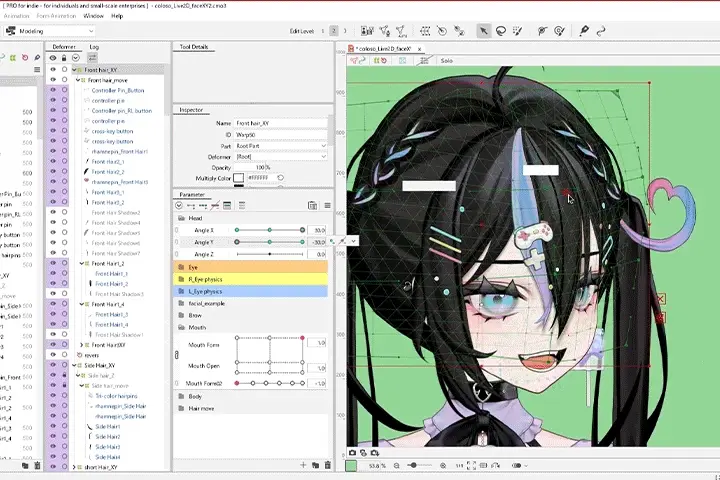Screen dimensions: 720x480
Task: Reset the Multiply Color value
Action: point(280,177)
